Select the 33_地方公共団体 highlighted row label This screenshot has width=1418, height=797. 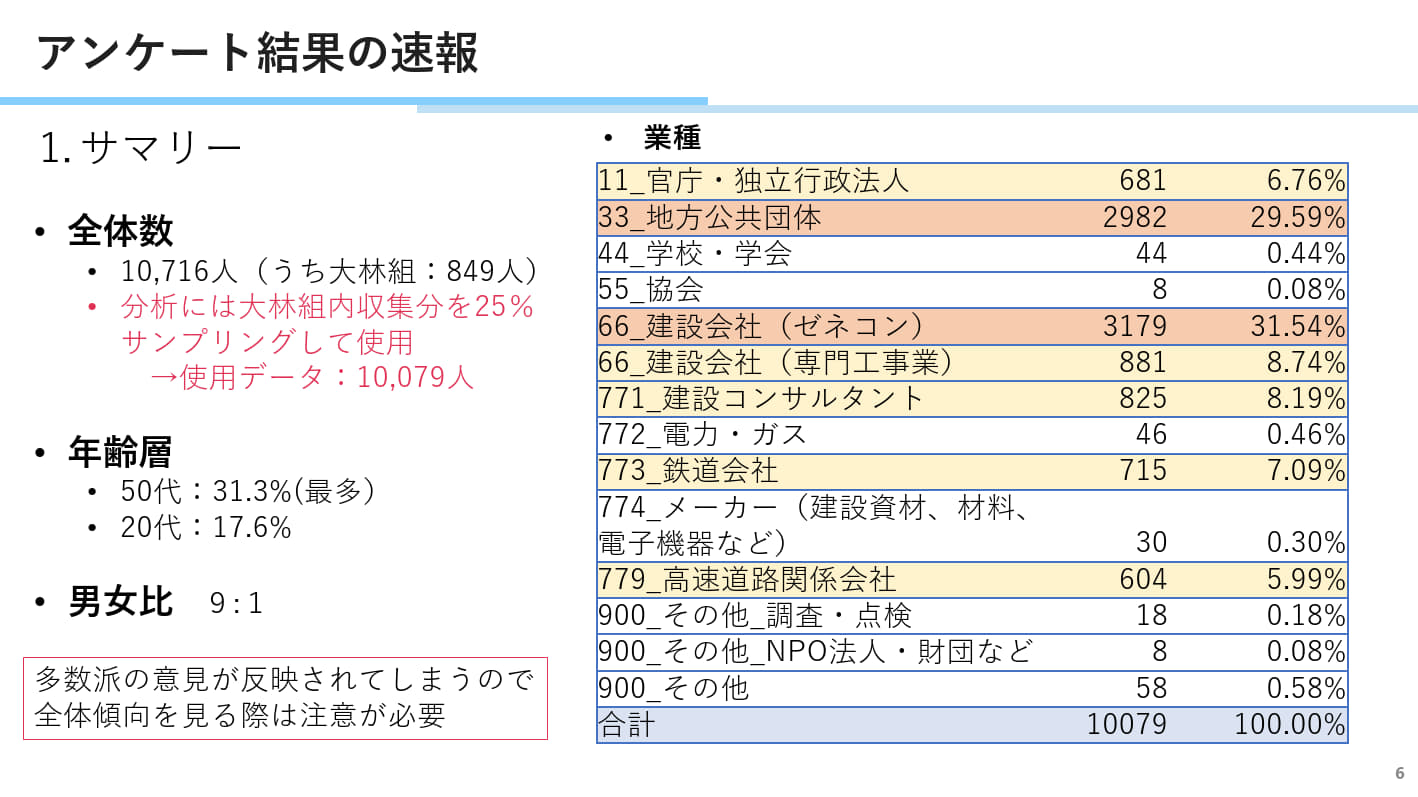[709, 218]
